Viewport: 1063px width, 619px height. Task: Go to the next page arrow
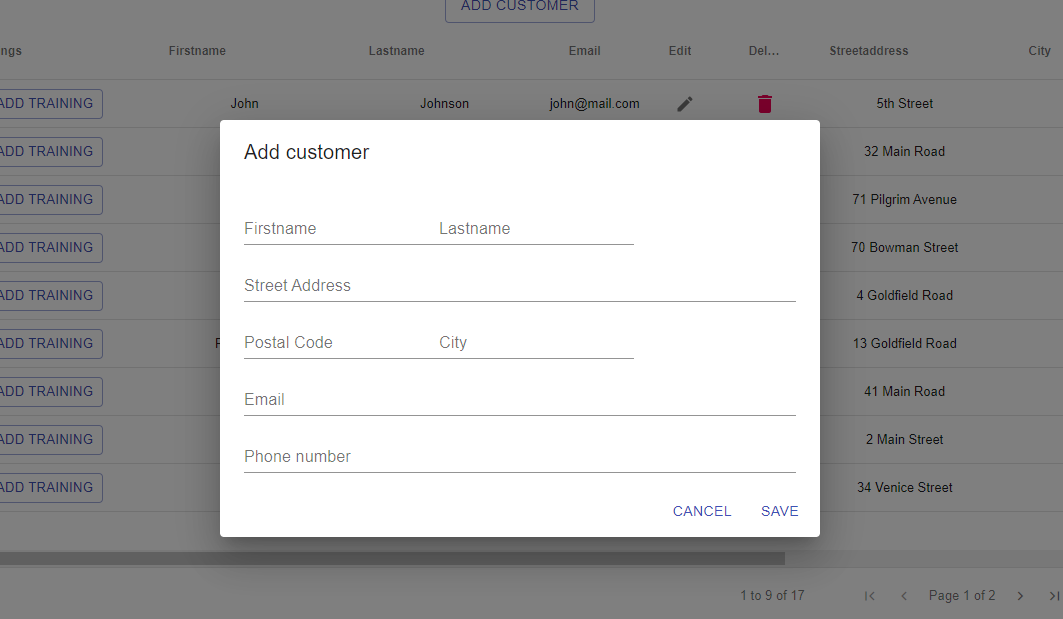click(1020, 596)
